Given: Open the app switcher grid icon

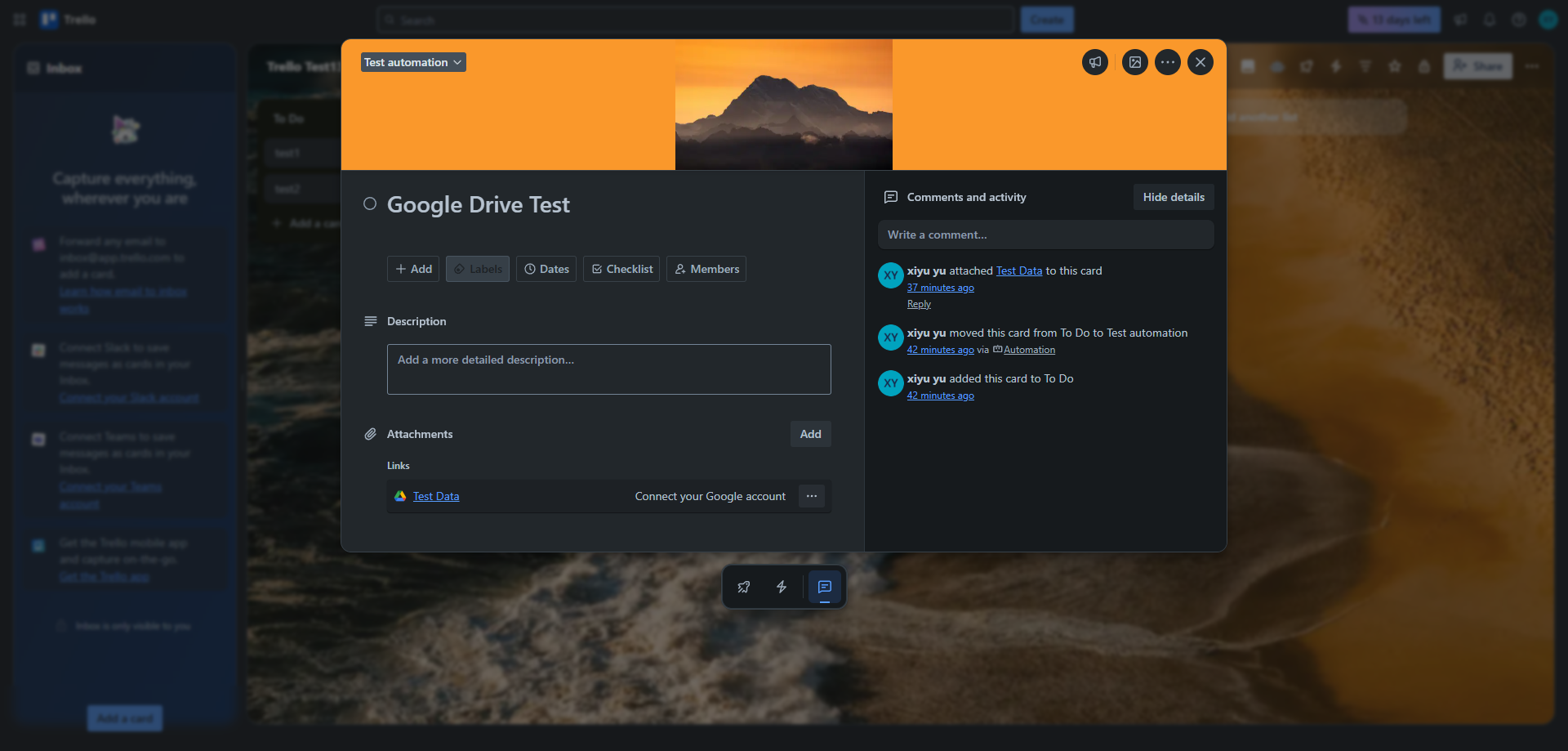Looking at the screenshot, I should [x=20, y=20].
